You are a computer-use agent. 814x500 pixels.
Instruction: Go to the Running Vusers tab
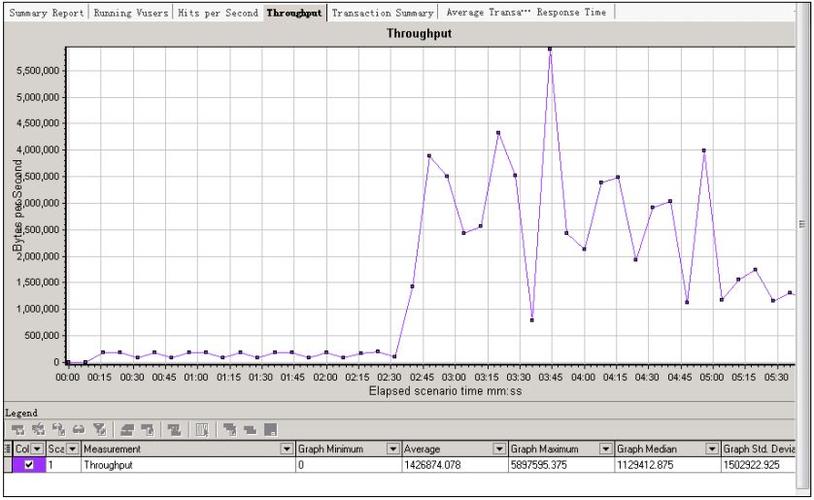pos(131,13)
